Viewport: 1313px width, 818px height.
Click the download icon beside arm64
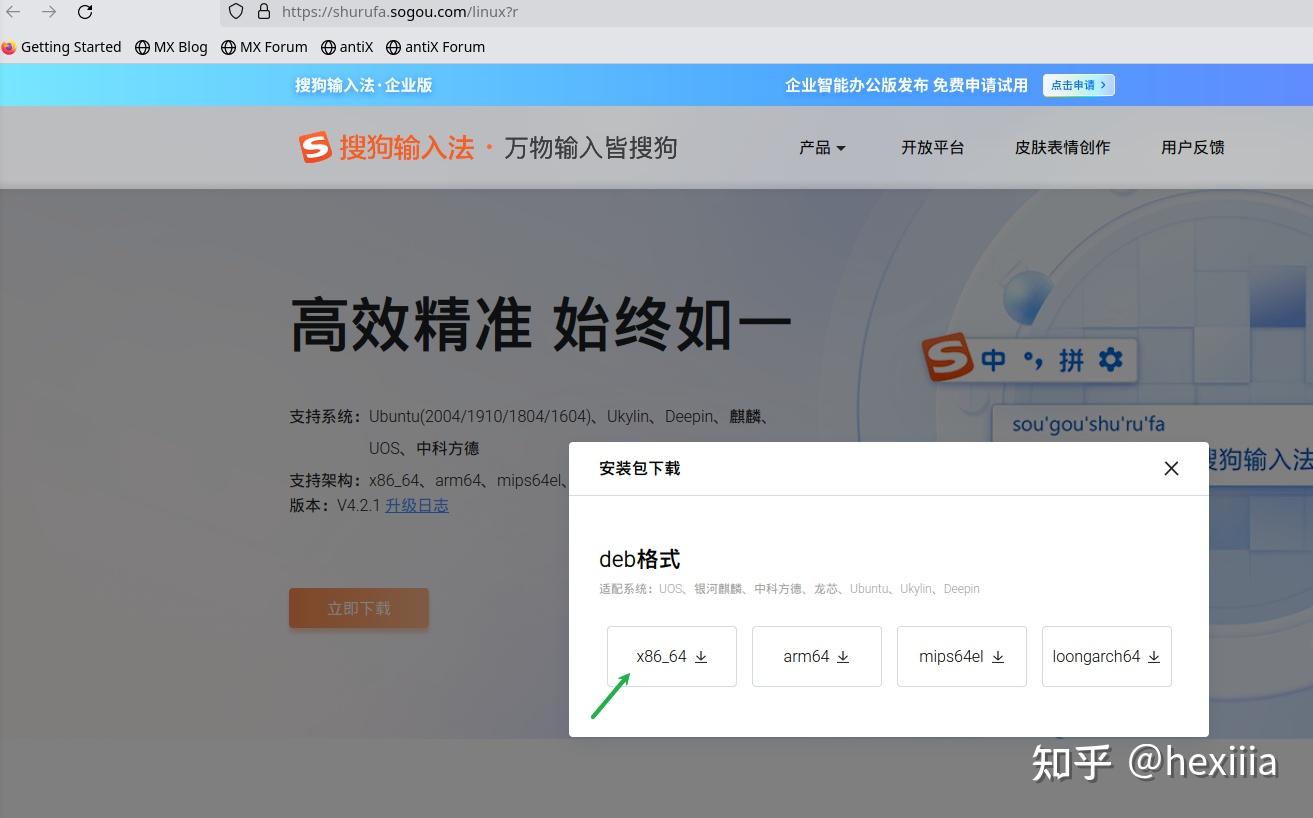point(843,657)
